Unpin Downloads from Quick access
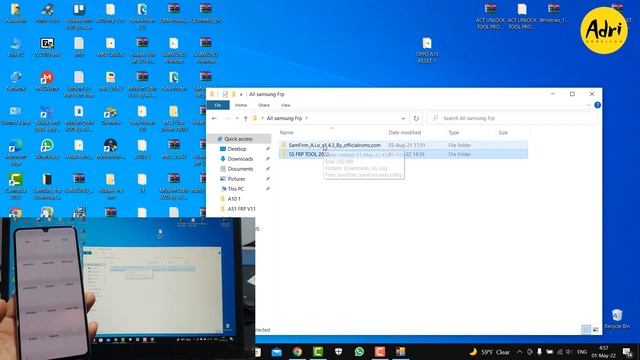The image size is (640, 360). [x=268, y=159]
